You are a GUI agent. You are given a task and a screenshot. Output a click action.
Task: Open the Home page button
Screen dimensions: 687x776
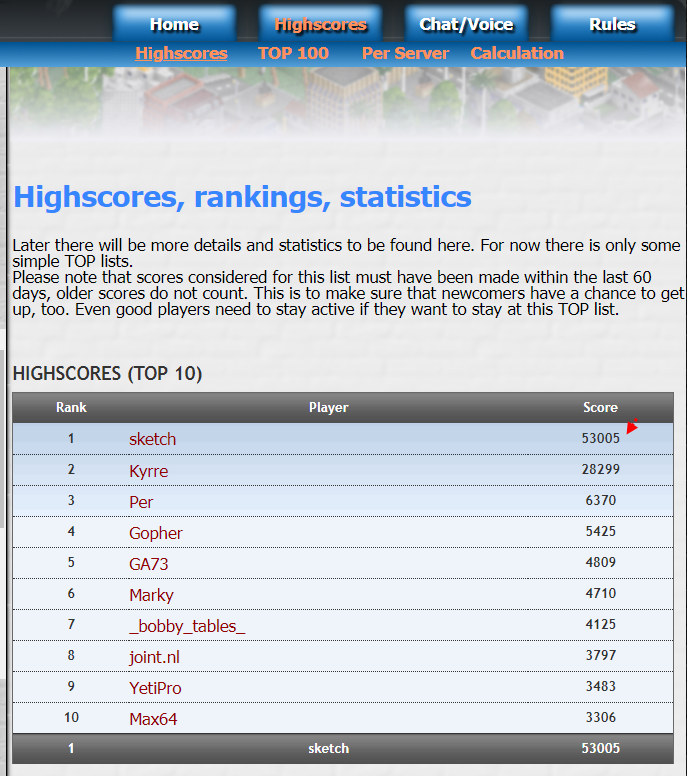(174, 24)
